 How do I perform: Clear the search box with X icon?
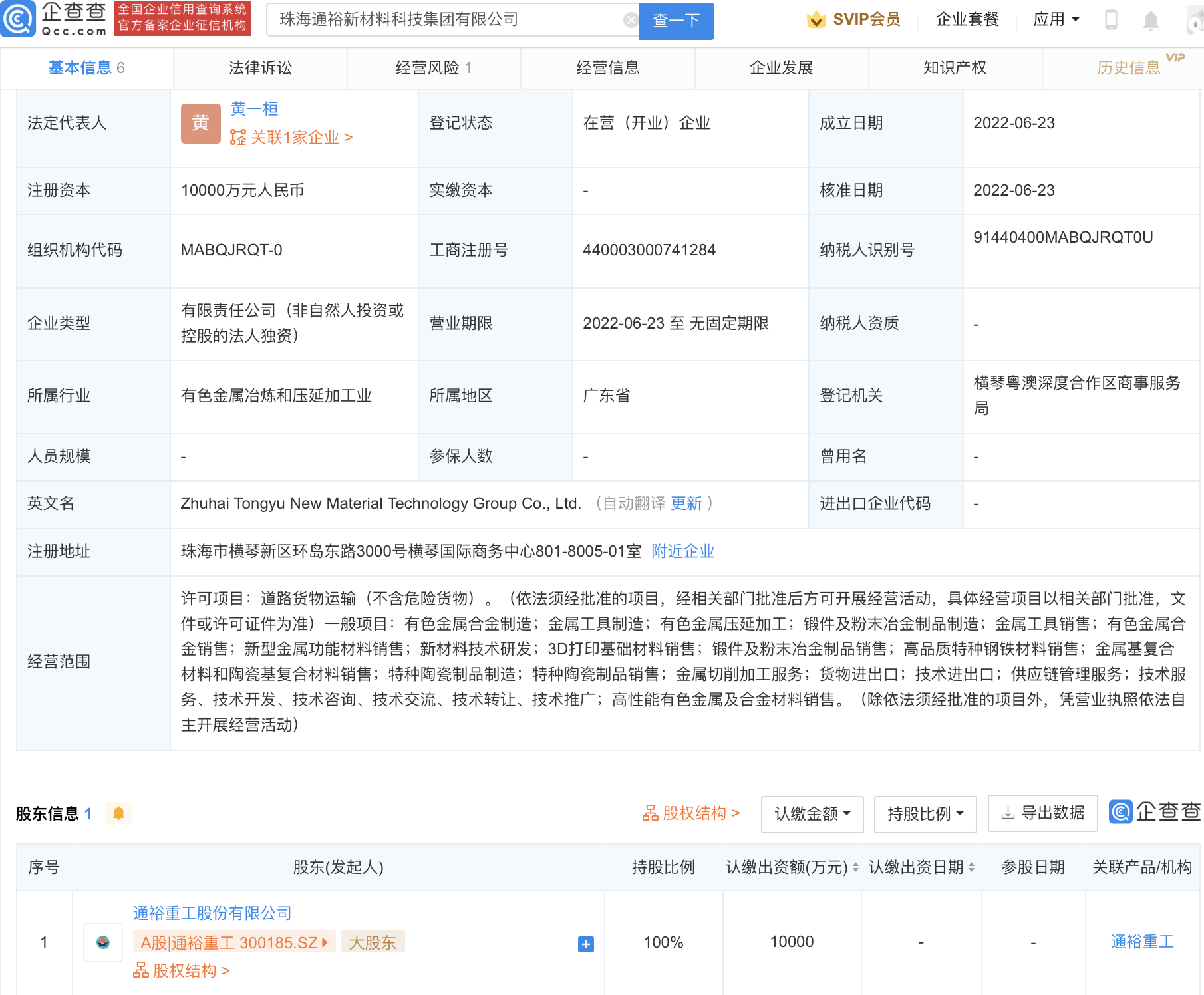coord(630,20)
